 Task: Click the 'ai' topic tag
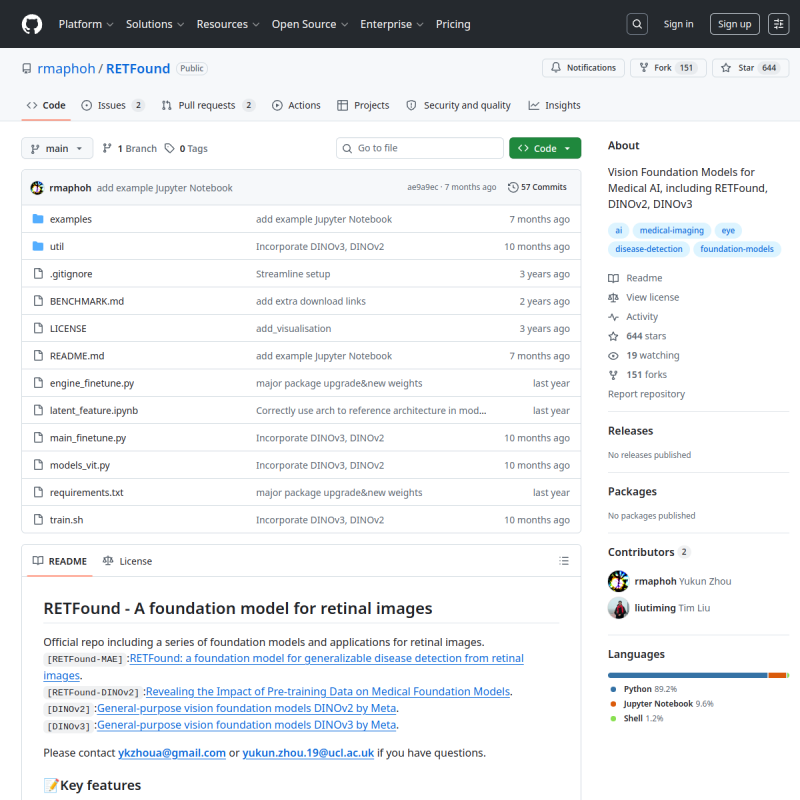(618, 231)
